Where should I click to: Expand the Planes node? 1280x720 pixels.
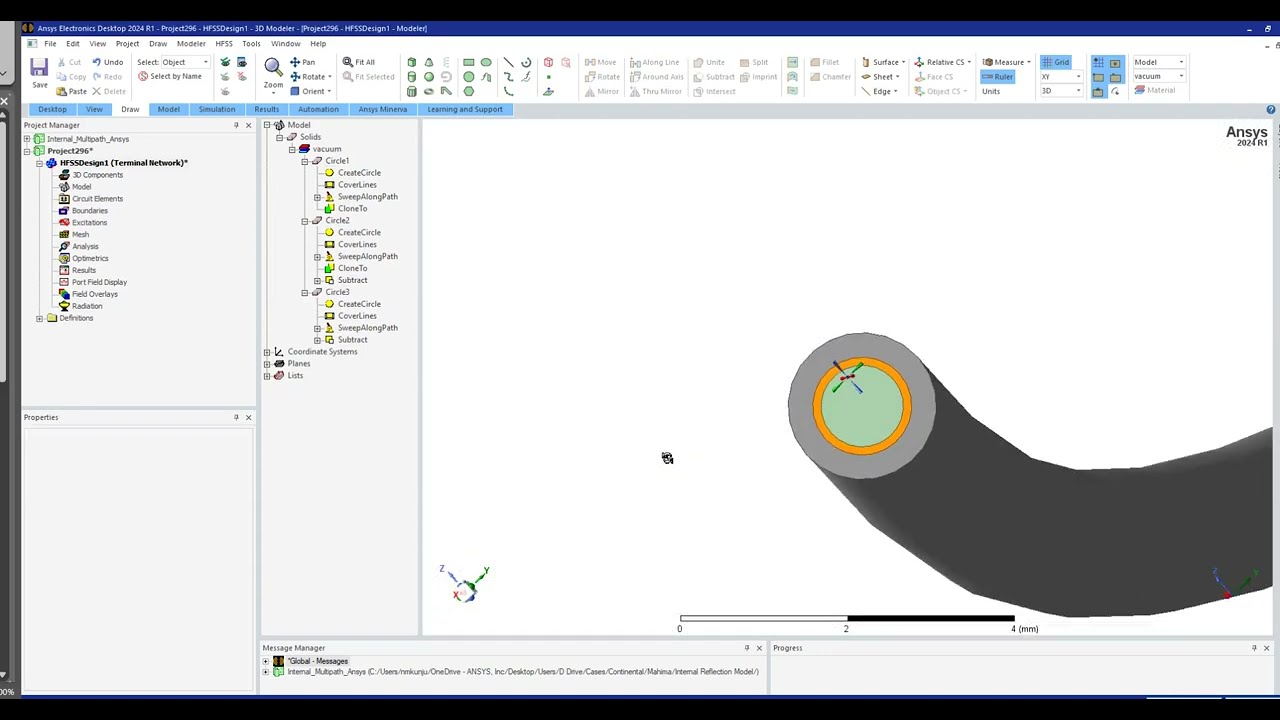pos(267,364)
